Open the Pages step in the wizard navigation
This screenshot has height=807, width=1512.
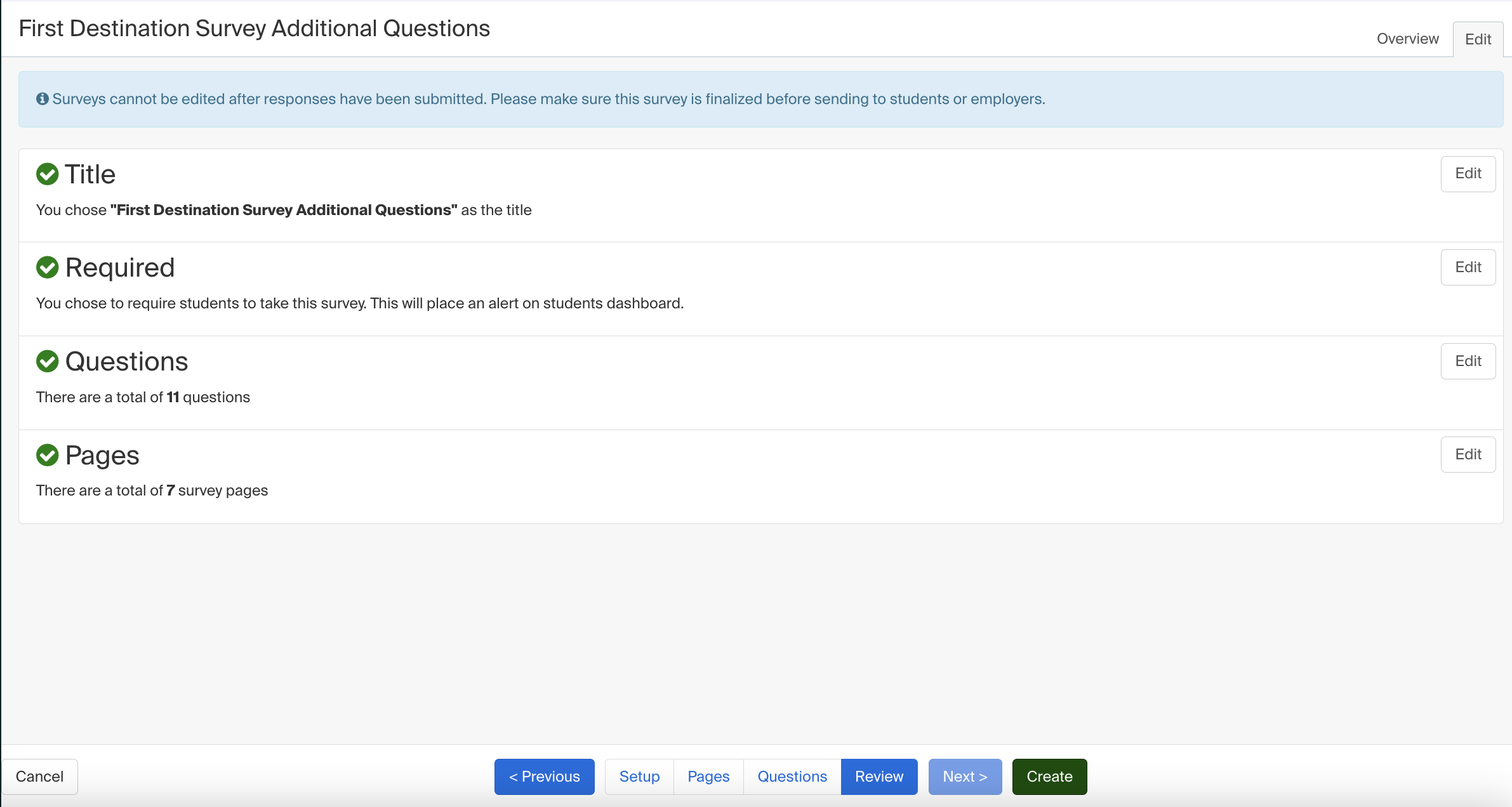[x=708, y=776]
